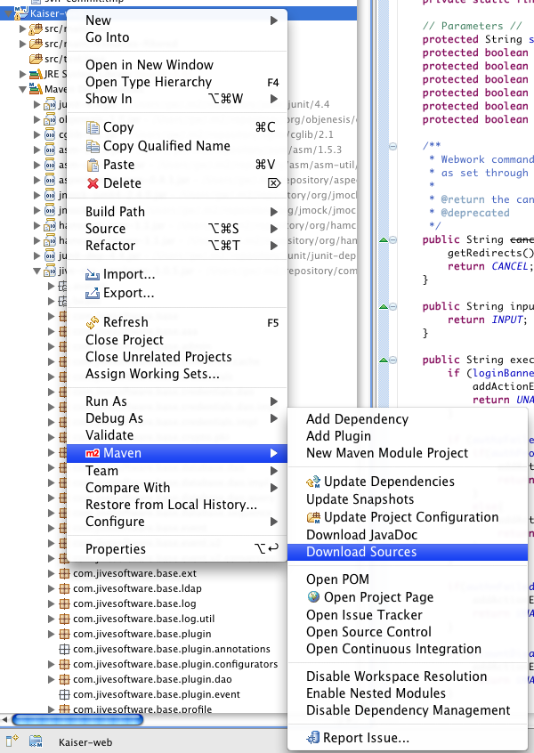This screenshot has height=753, width=534.
Task: Open the Run As submenu
Action: click(x=177, y=401)
